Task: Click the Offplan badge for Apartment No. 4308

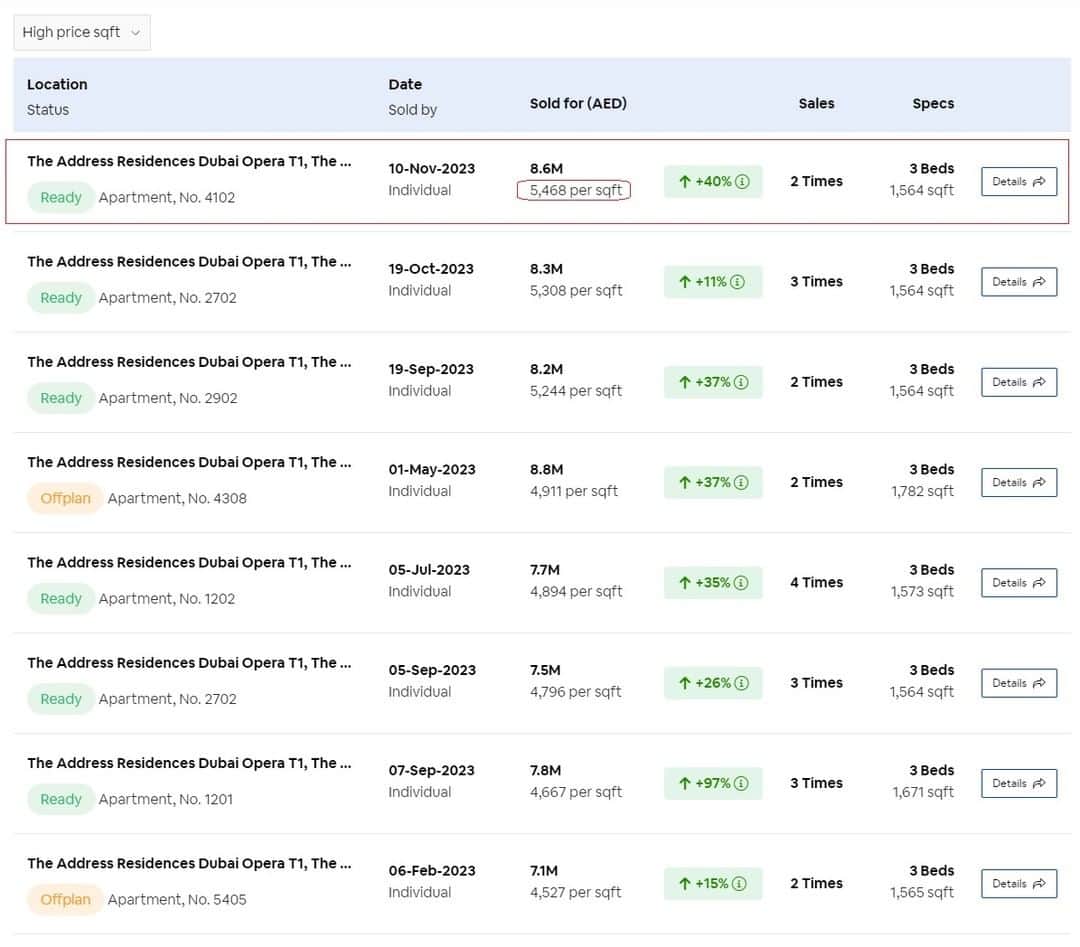Action: coord(65,498)
